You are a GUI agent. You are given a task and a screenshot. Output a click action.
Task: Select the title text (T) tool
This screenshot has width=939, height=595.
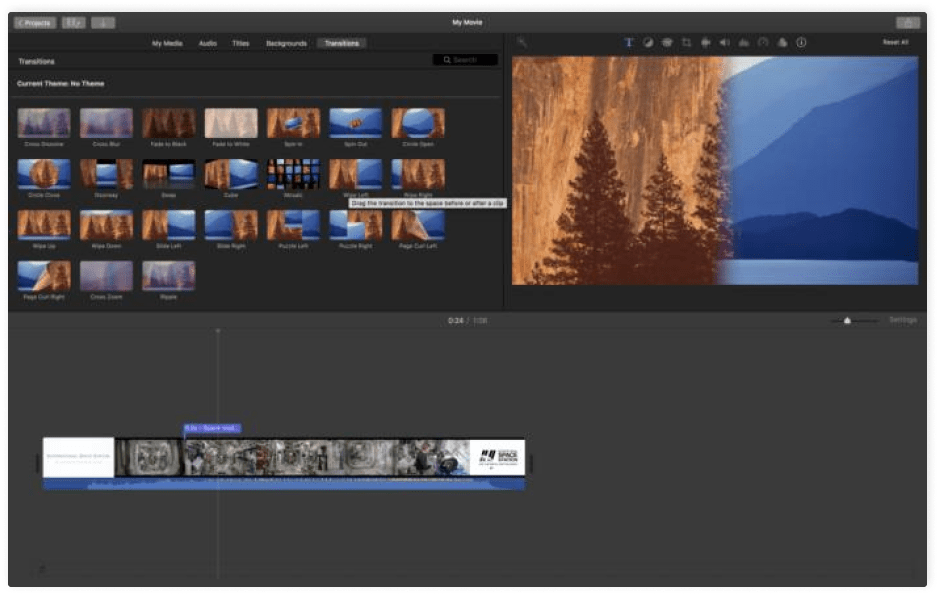[629, 42]
